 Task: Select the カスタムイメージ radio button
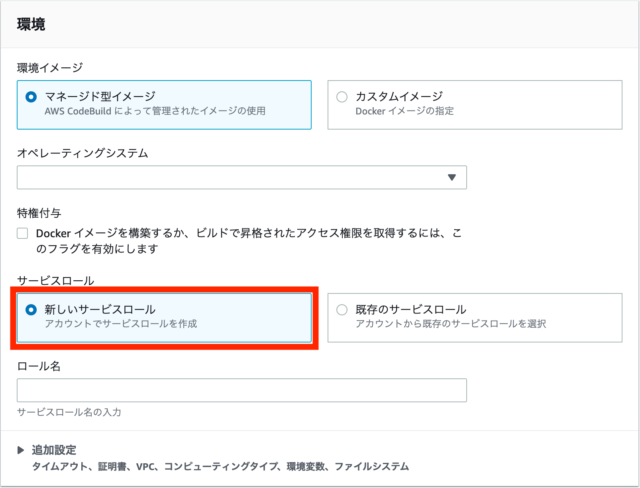[x=342, y=97]
